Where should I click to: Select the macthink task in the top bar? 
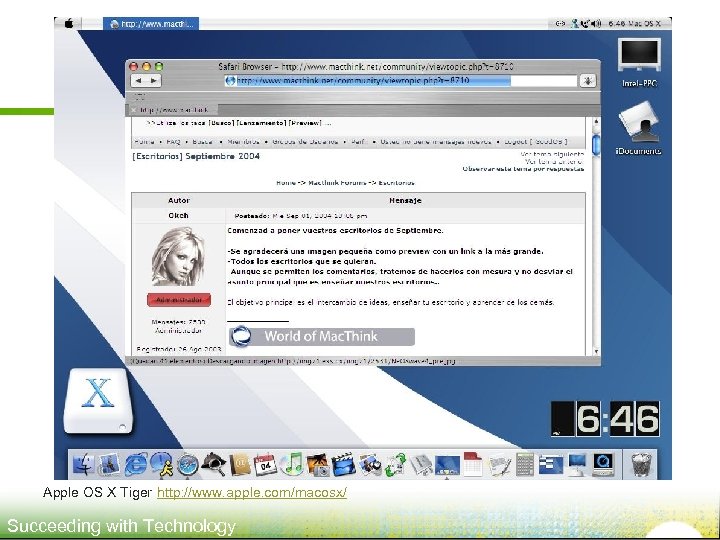(x=151, y=23)
